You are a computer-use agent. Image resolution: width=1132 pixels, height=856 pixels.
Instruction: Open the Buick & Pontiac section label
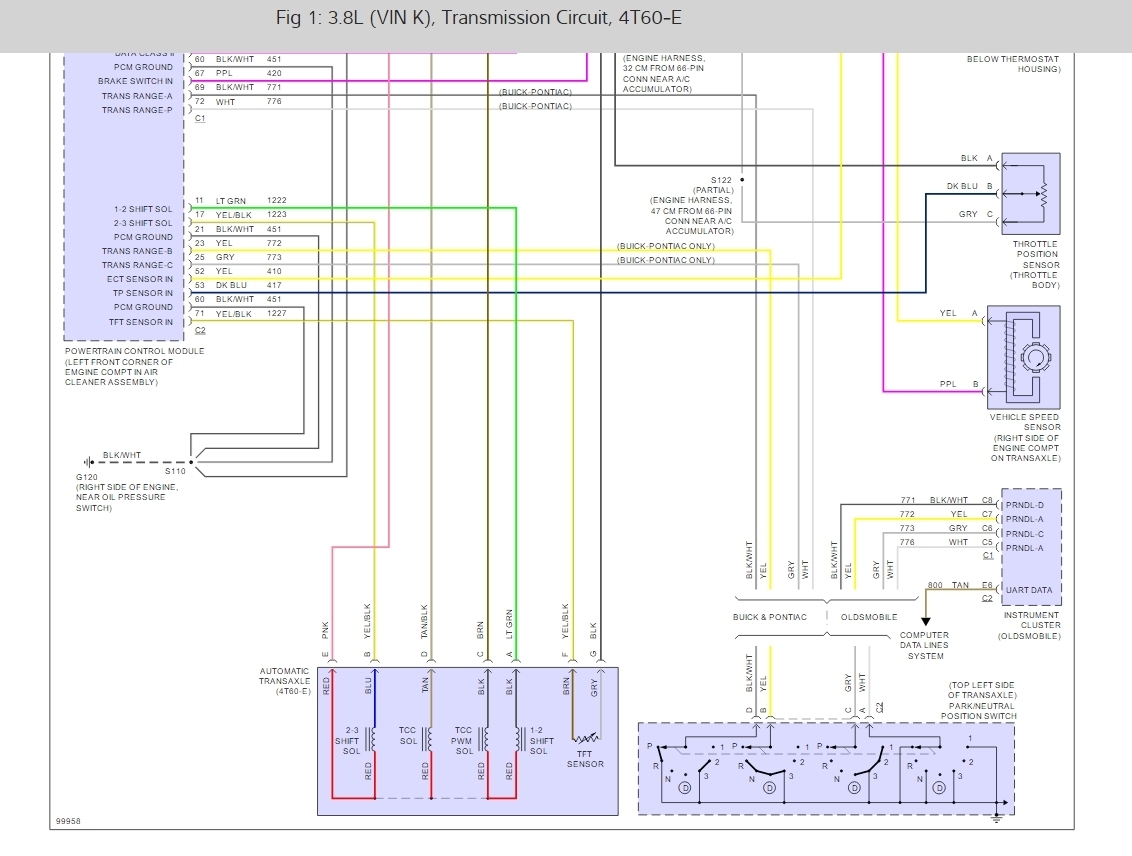772,617
